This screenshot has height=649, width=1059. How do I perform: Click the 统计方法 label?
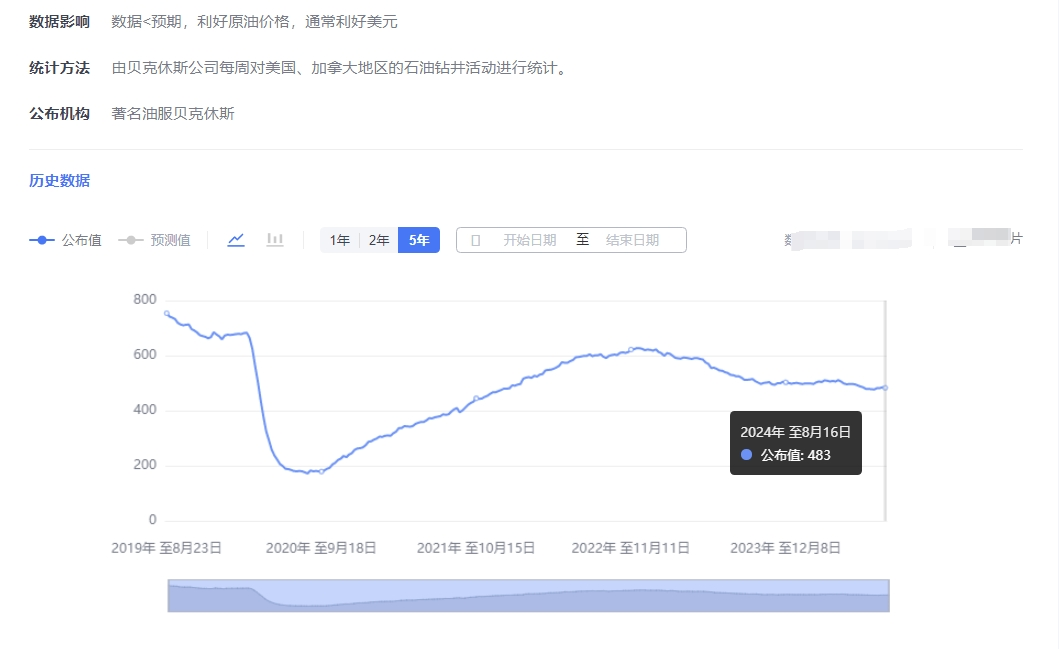pyautogui.click(x=59, y=68)
